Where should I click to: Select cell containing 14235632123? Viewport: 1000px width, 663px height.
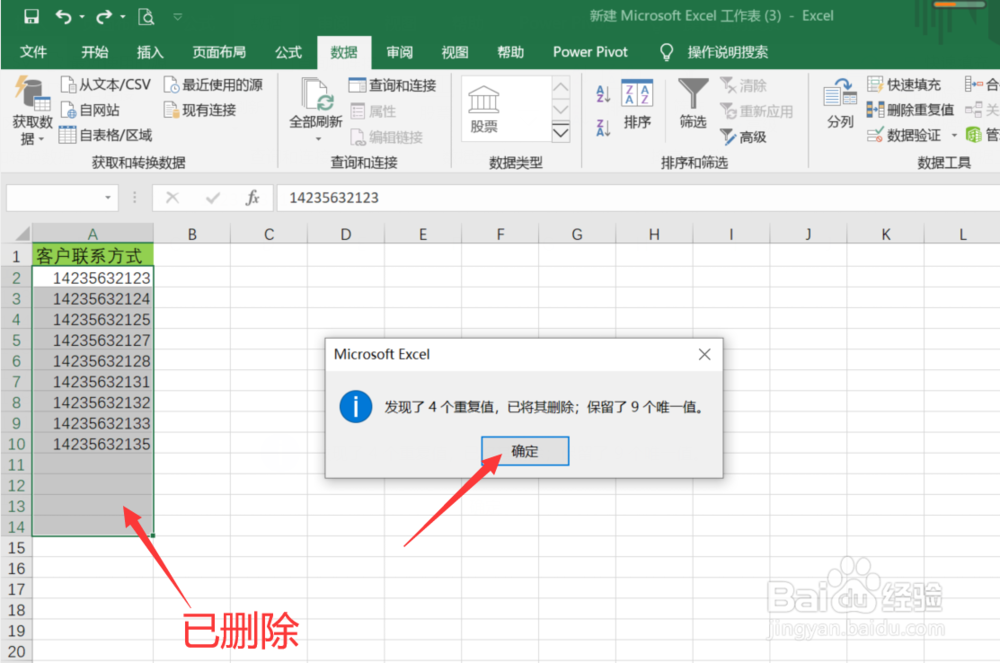click(92, 278)
